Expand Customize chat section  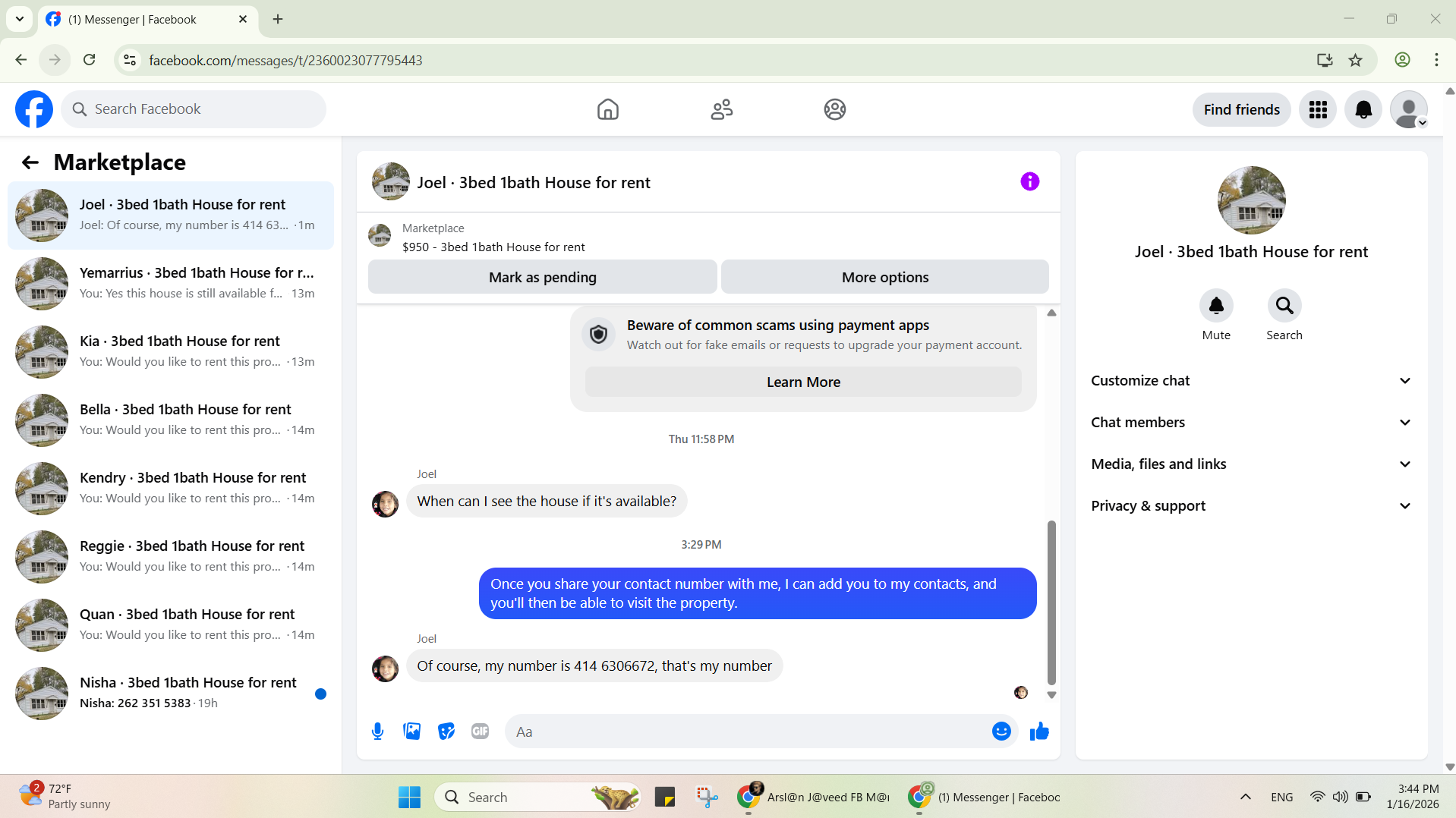(x=1251, y=381)
